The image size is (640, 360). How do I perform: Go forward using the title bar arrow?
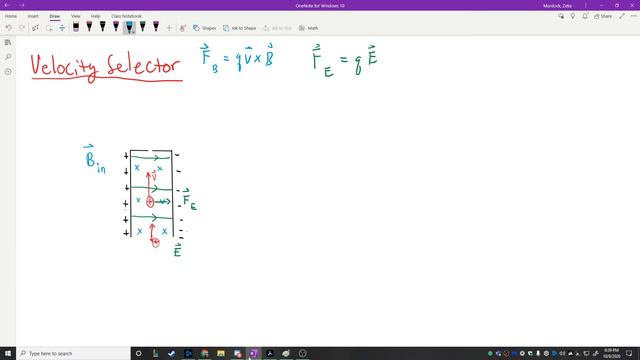22,5
